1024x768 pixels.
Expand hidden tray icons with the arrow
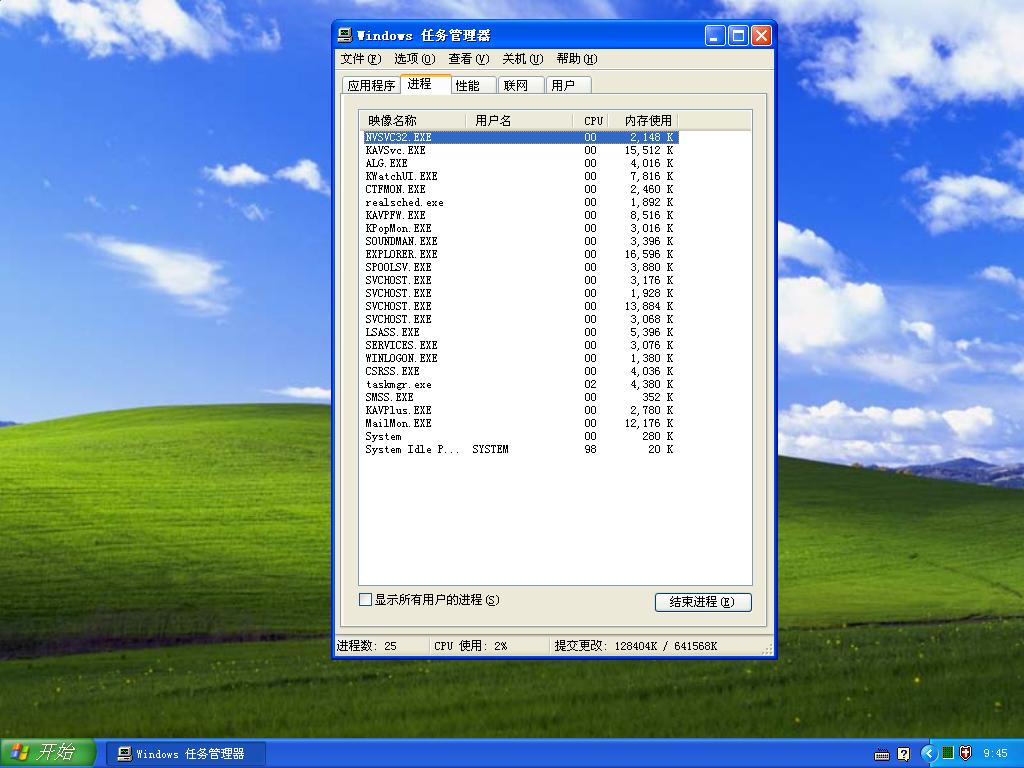click(928, 754)
